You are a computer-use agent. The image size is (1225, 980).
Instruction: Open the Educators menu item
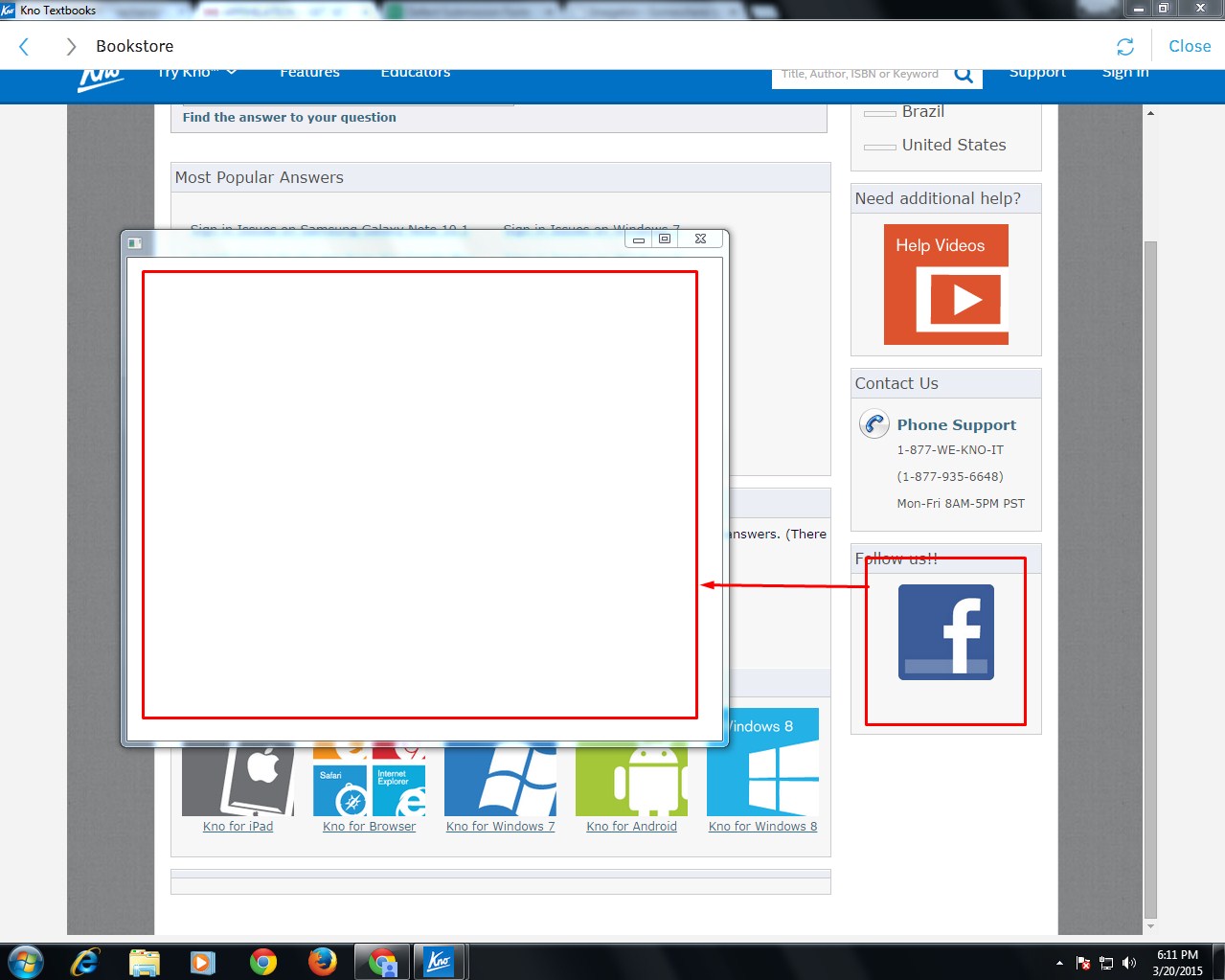coord(416,73)
